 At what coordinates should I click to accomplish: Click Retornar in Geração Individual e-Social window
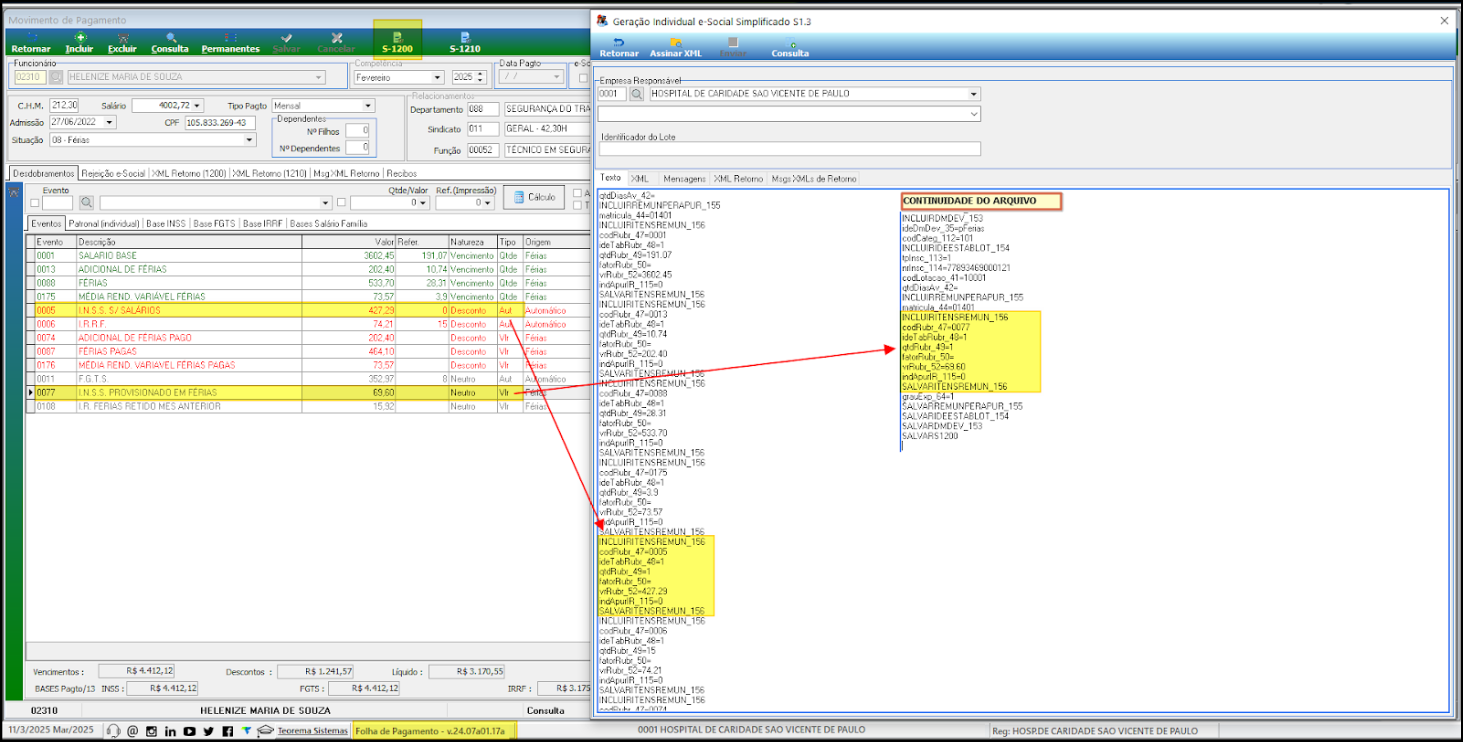pyautogui.click(x=619, y=48)
